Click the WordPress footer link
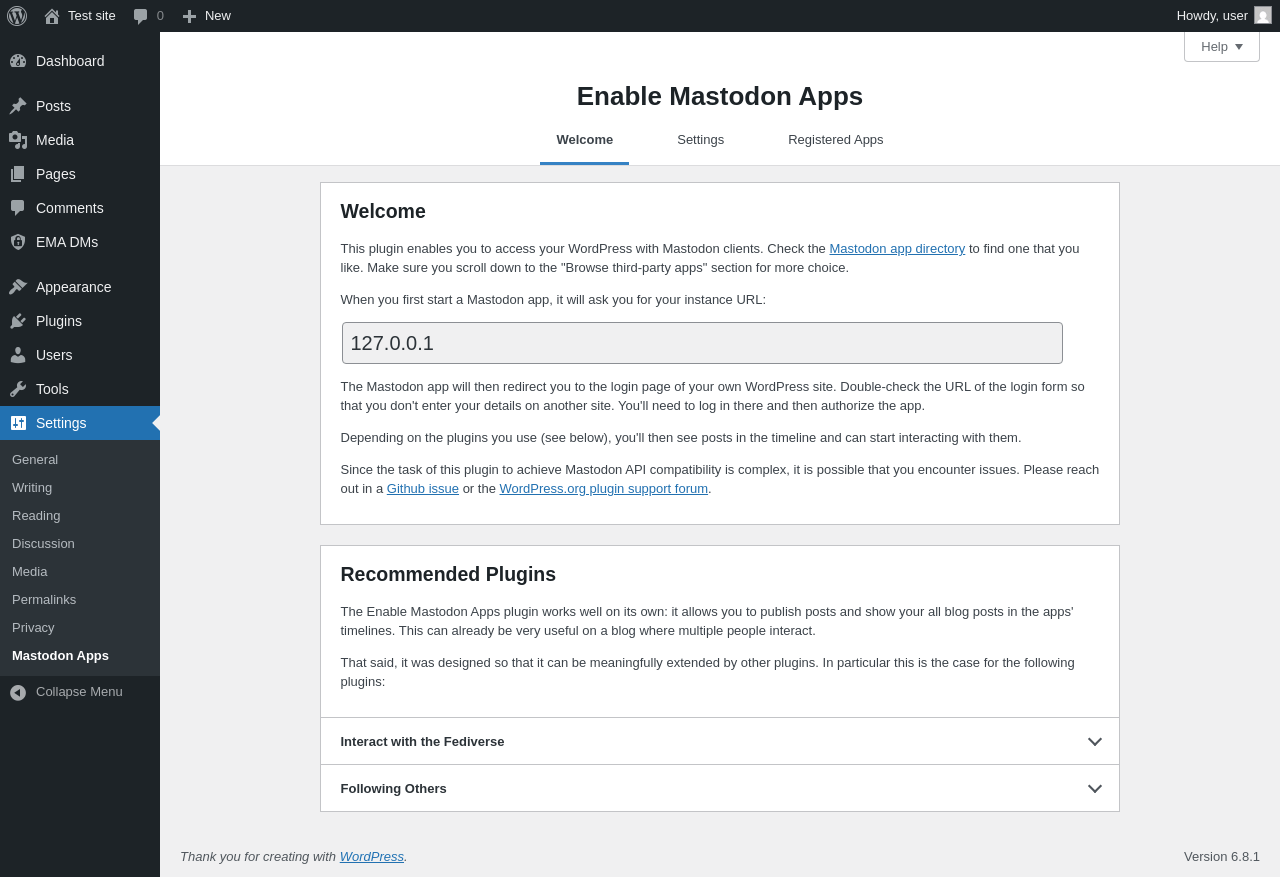 point(372,857)
